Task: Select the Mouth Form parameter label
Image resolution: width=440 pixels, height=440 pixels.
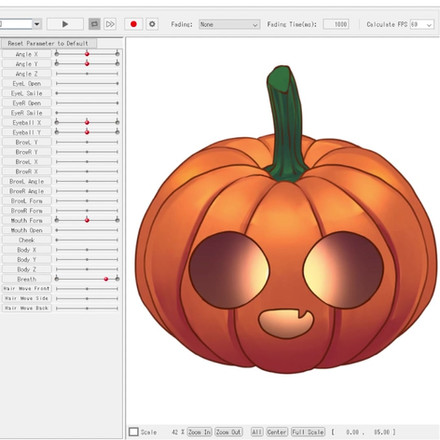Action: point(27,220)
